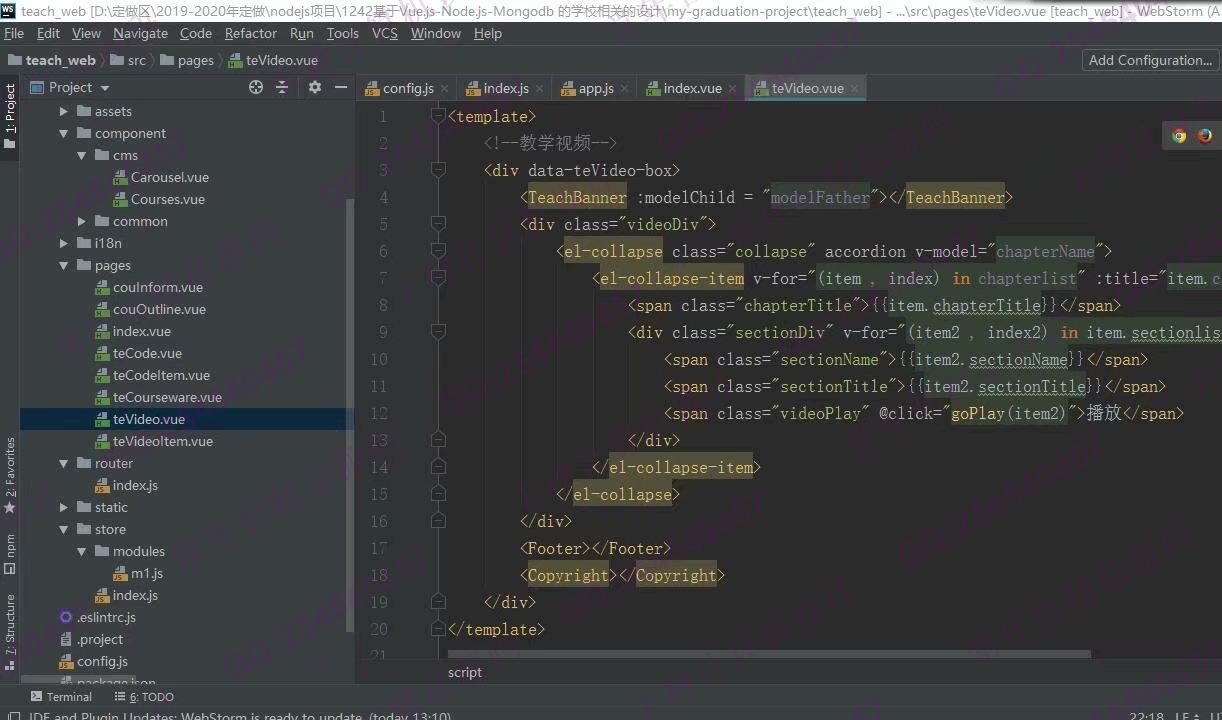This screenshot has height=720, width=1222.
Task: Click the Project panel vertical scrollbar
Action: 349,415
